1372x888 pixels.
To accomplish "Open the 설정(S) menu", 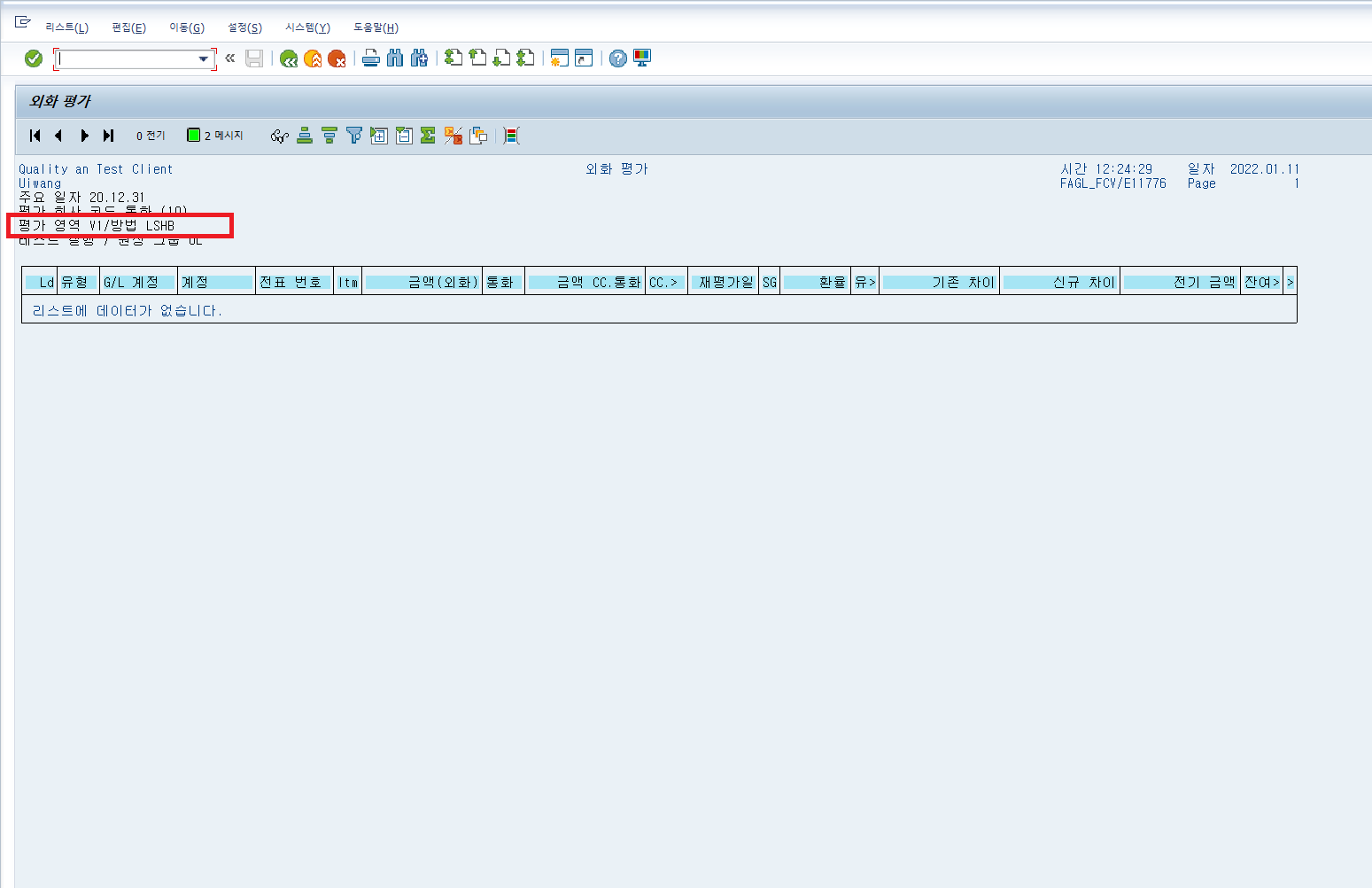I will click(x=245, y=27).
